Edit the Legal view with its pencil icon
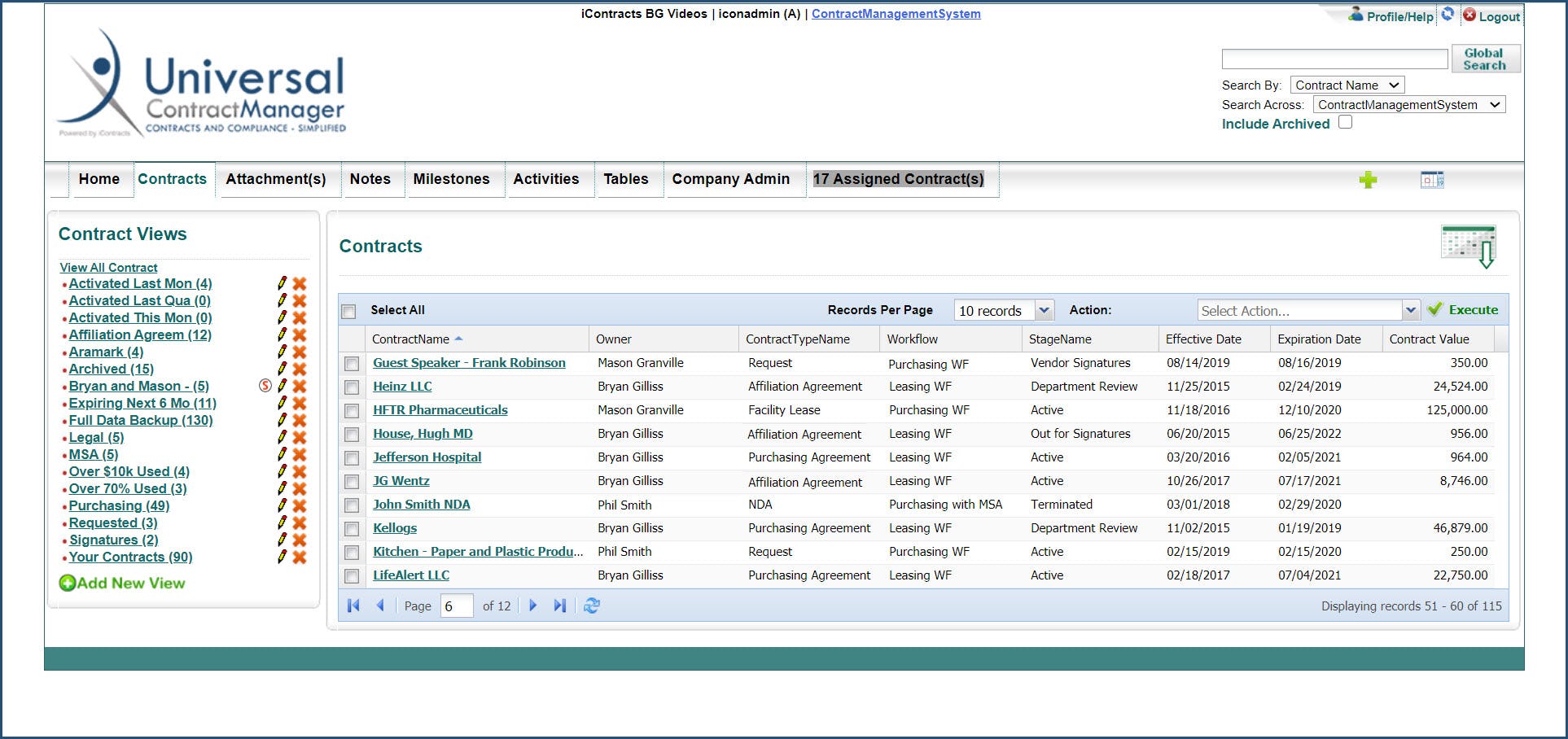The height and width of the screenshot is (739, 1568). 282,438
